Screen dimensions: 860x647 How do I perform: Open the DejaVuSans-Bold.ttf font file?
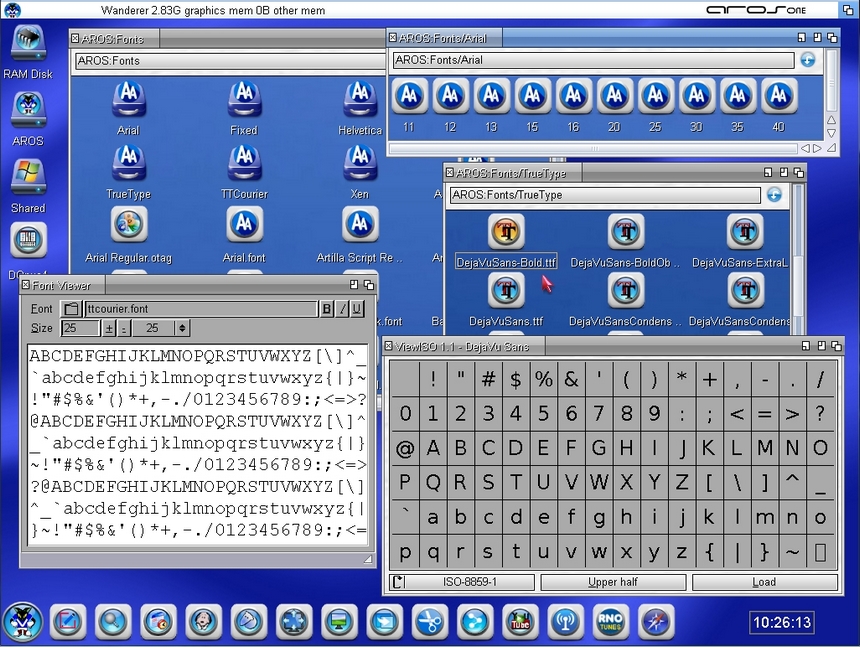click(506, 232)
